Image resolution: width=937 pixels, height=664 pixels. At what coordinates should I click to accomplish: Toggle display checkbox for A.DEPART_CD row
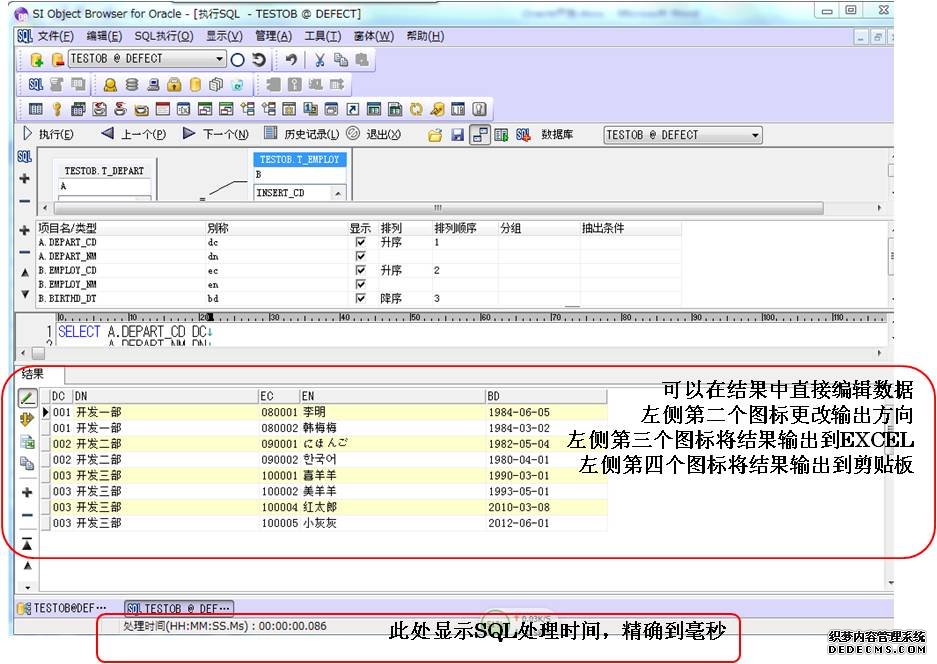[x=360, y=243]
